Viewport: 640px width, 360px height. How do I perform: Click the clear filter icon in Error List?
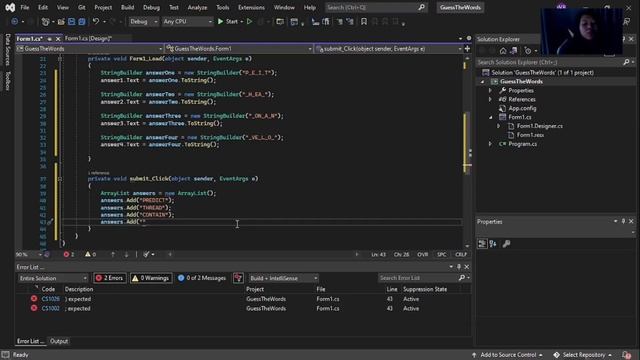tap(238, 278)
